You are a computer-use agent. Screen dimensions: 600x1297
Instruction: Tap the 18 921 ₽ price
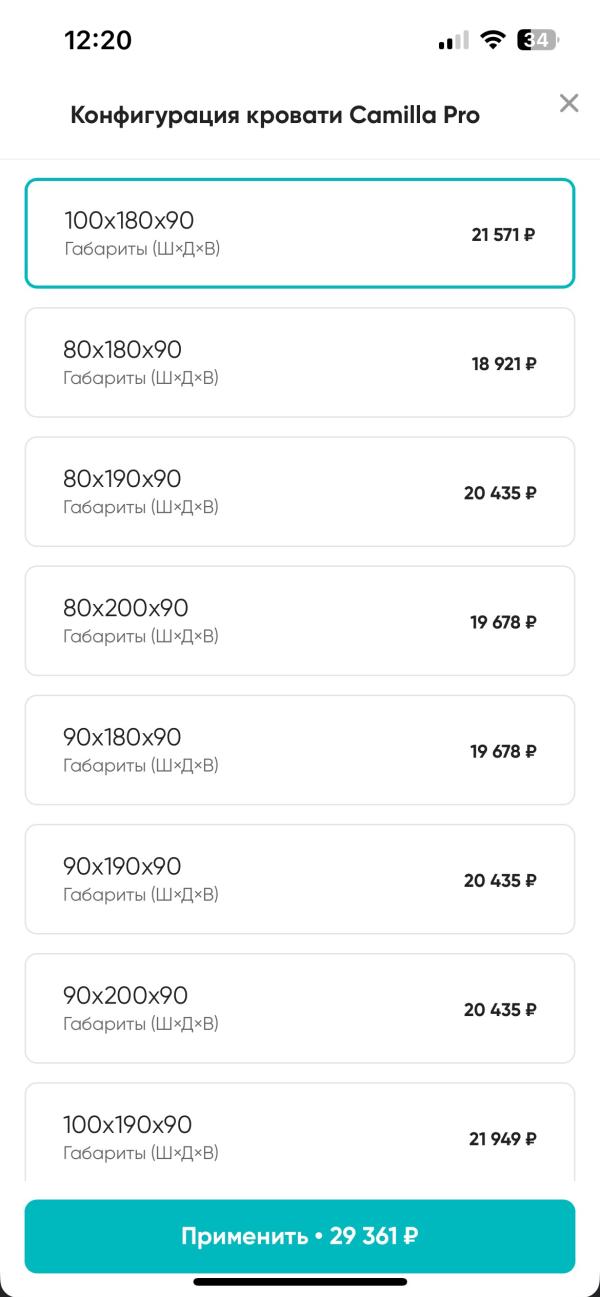tap(504, 364)
